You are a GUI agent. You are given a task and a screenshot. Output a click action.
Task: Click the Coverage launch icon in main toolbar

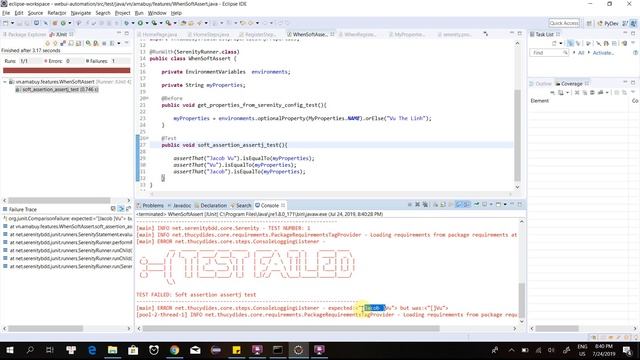tap(154, 23)
